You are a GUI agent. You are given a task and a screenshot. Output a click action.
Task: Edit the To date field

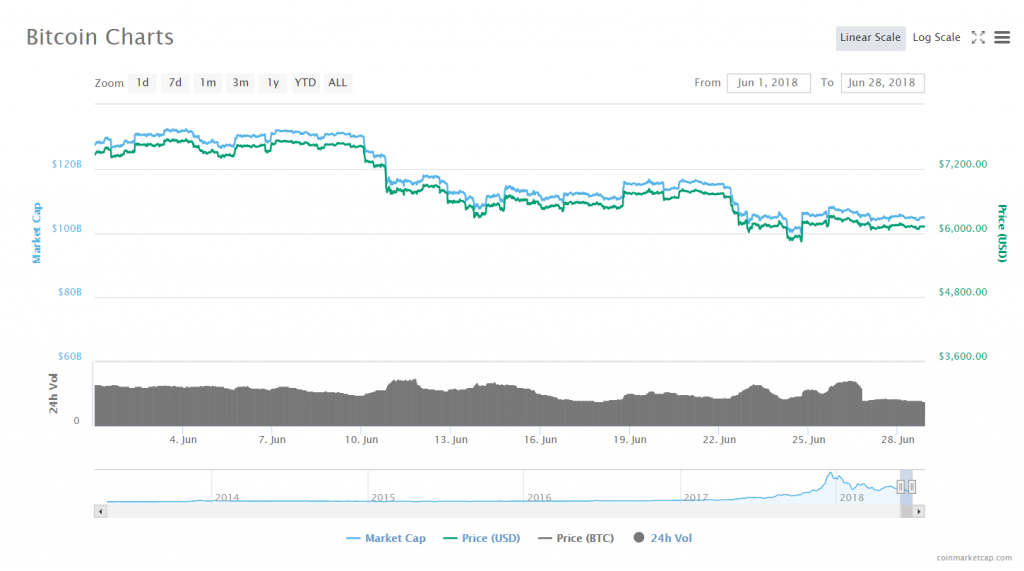tap(882, 82)
